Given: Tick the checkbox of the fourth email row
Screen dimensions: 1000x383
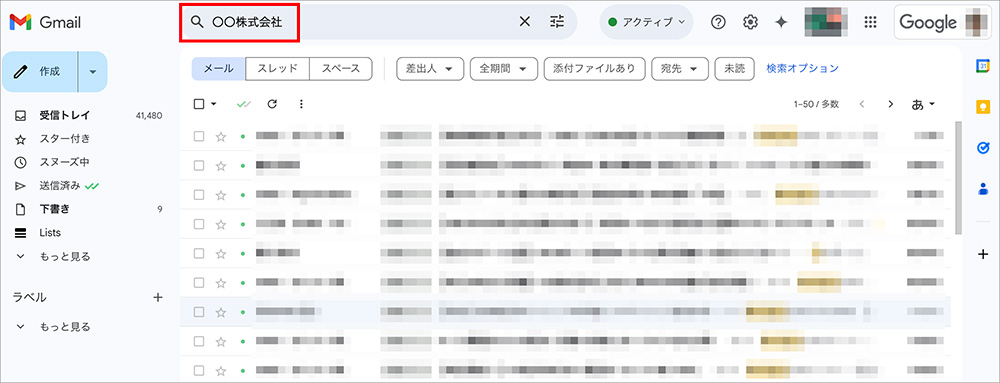Looking at the screenshot, I should click(x=199, y=224).
